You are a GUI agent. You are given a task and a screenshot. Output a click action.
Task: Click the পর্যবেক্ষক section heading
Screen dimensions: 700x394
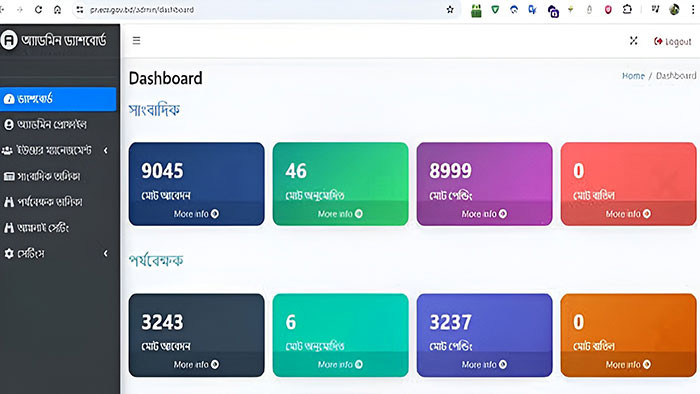(156, 260)
